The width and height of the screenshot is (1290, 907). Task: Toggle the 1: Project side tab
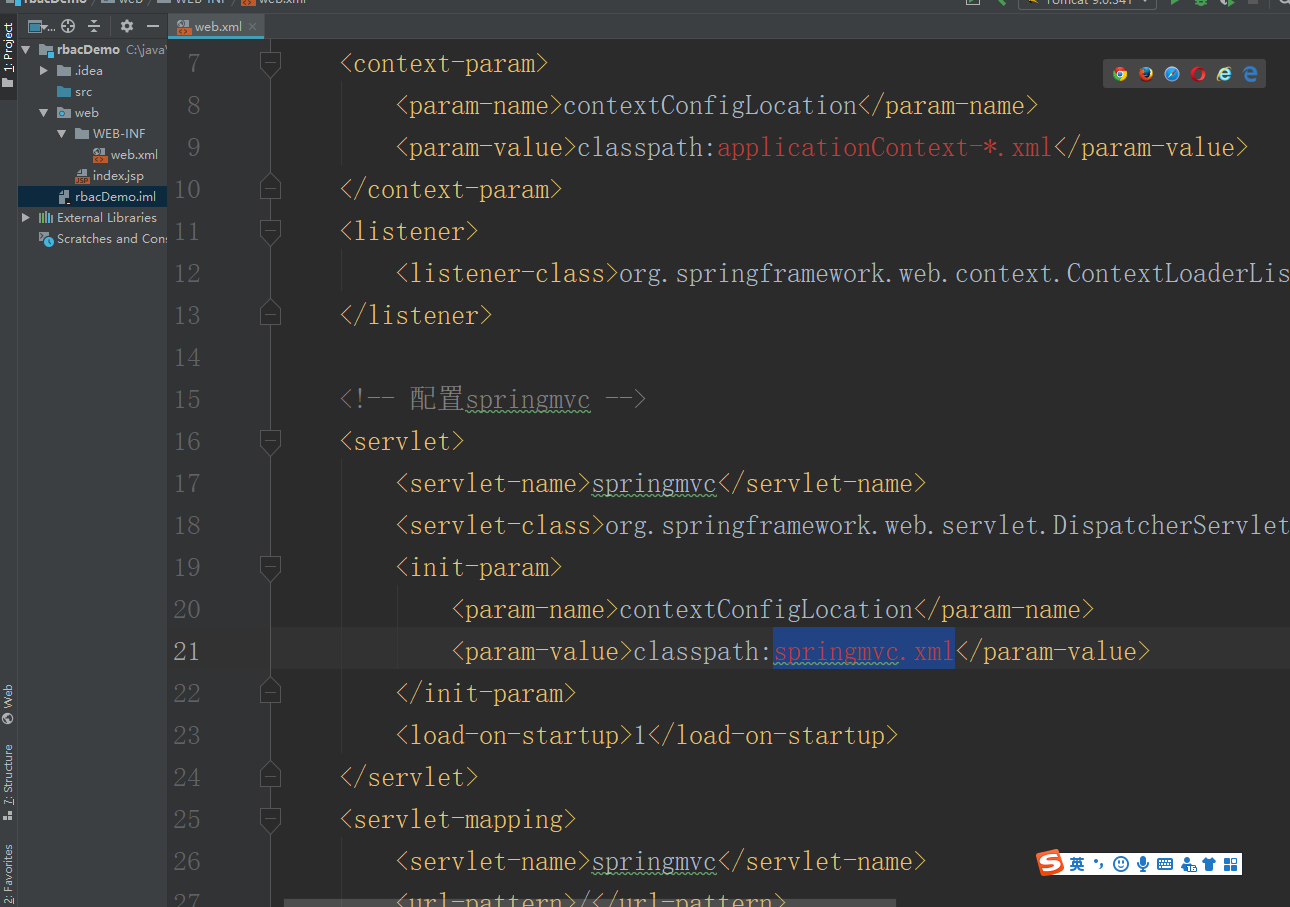click(8, 55)
